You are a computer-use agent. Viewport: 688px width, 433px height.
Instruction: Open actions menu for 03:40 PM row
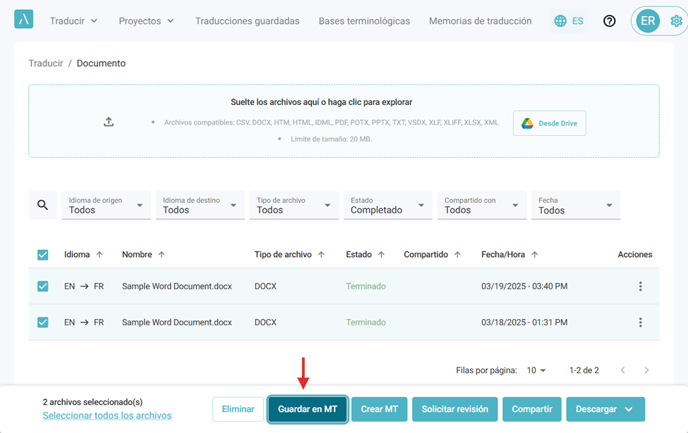click(x=641, y=286)
